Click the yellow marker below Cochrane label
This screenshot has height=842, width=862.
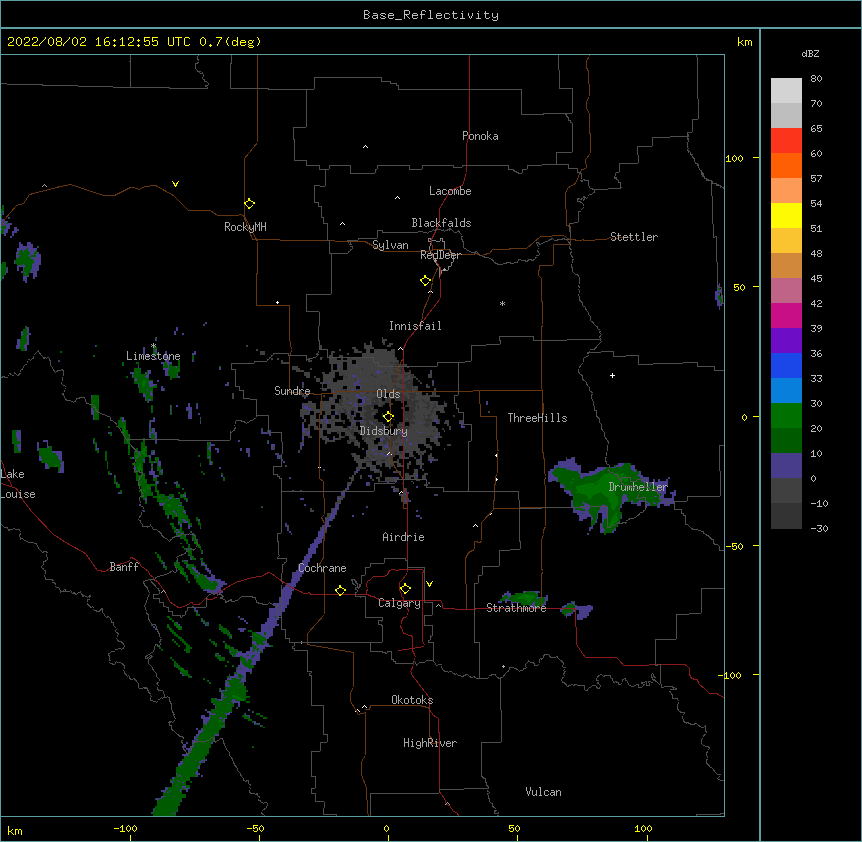click(340, 590)
